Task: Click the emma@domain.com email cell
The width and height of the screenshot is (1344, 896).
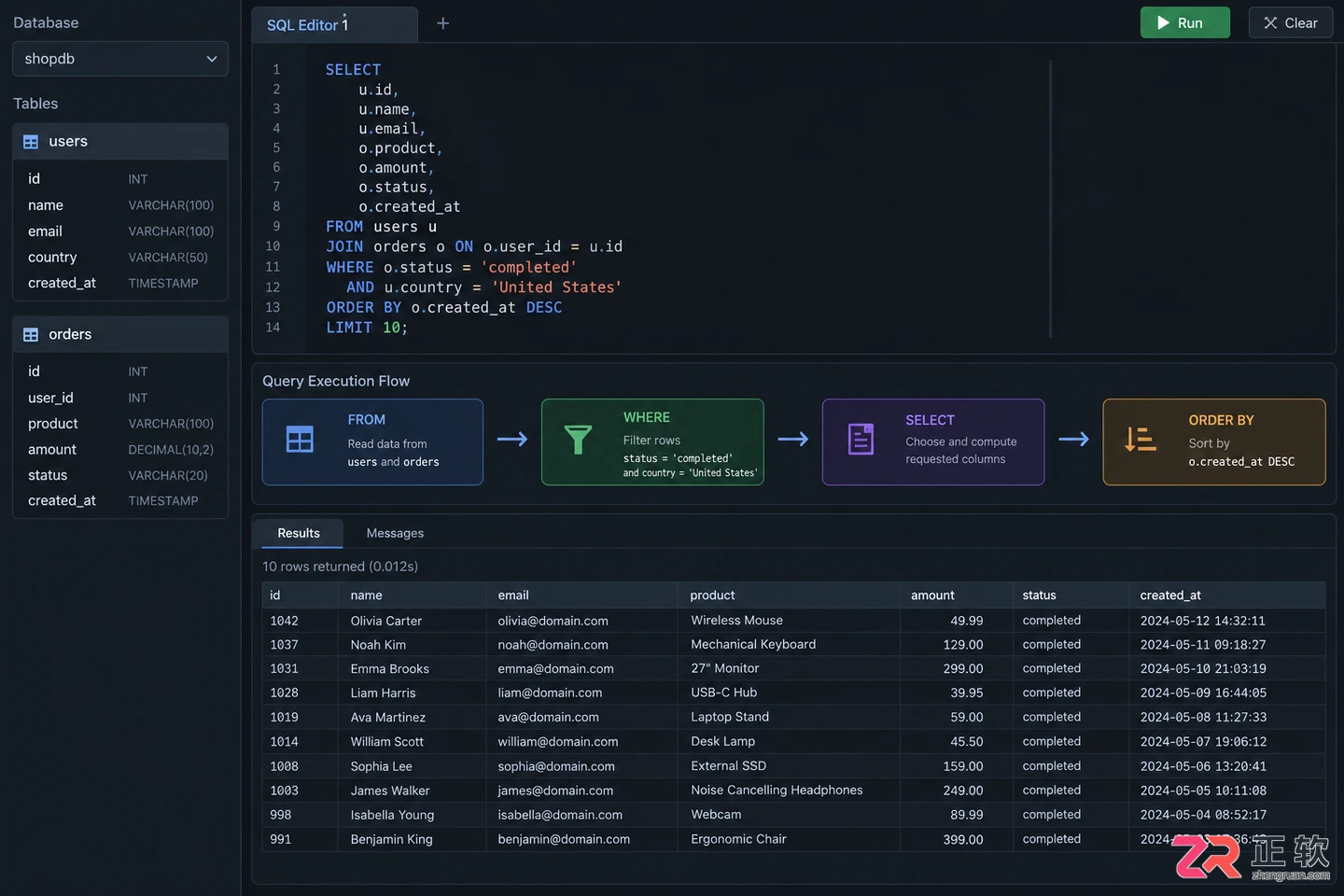Action: tap(555, 669)
